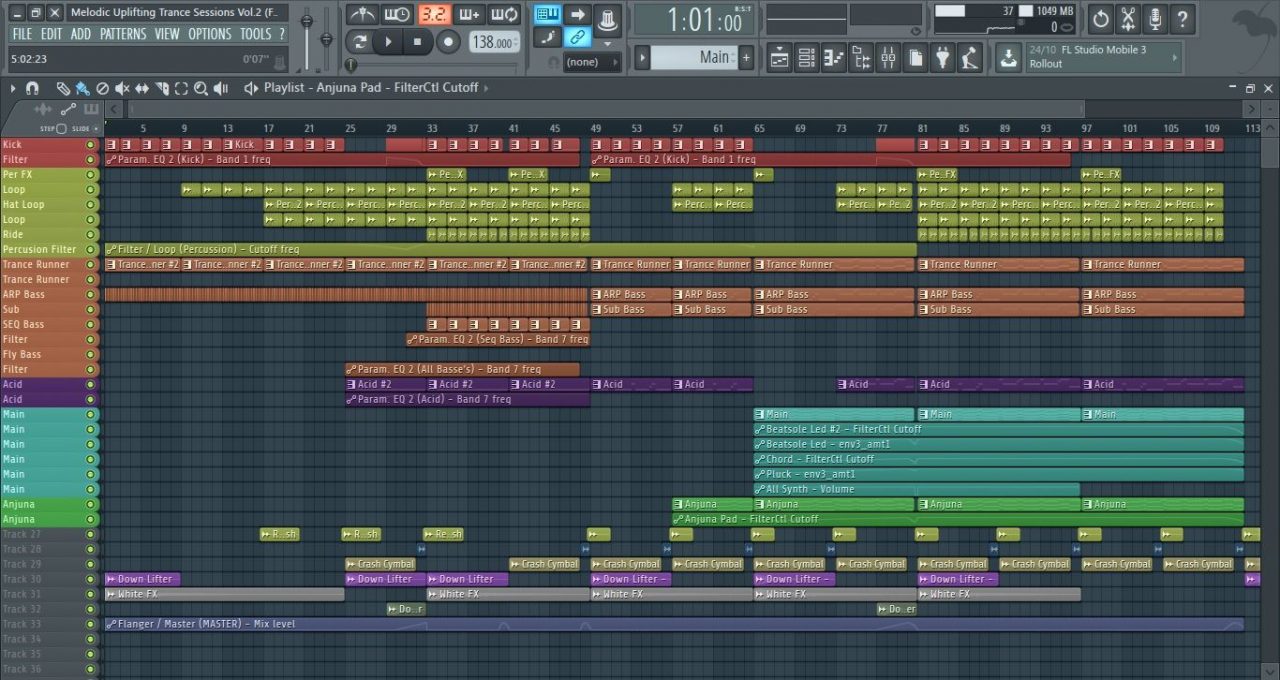Select the Paint brush tool

pos(82,88)
